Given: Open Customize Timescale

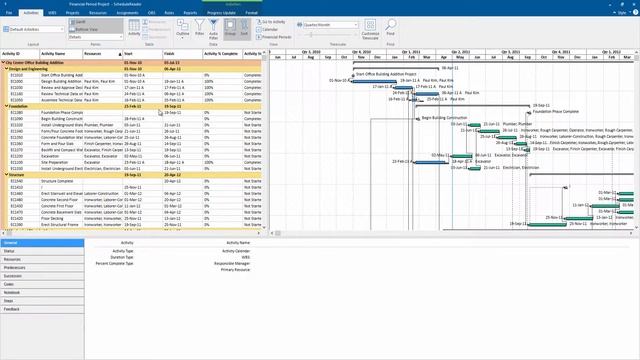Looking at the screenshot, I should point(370,29).
